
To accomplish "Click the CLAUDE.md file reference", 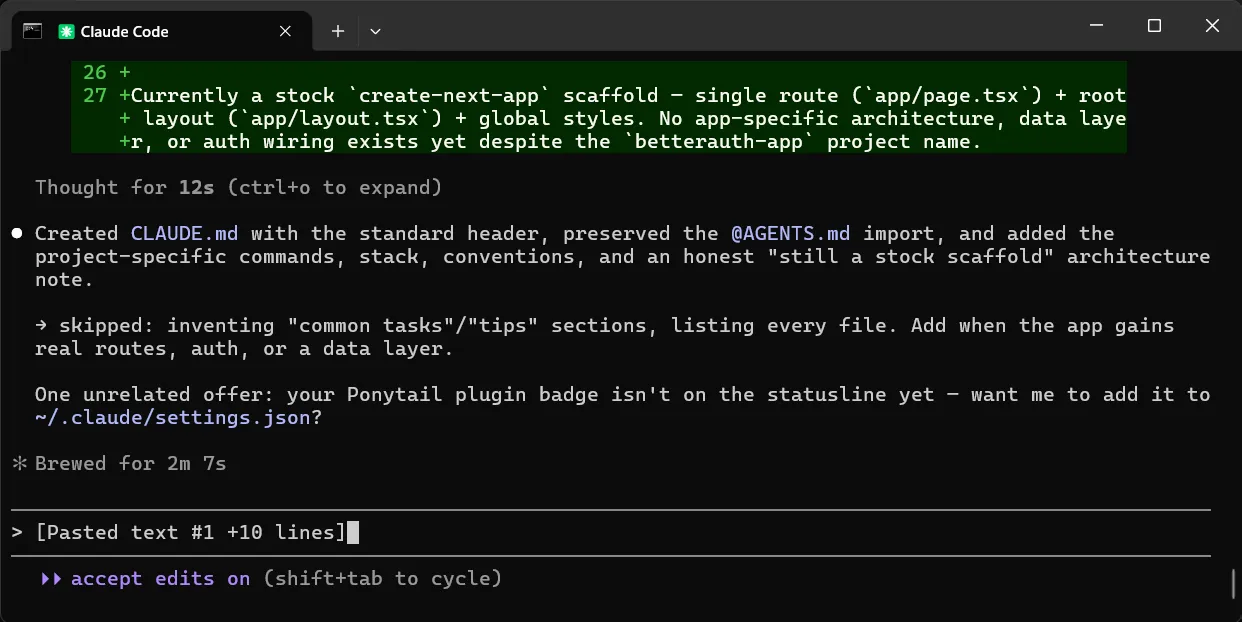I will pos(185,233).
